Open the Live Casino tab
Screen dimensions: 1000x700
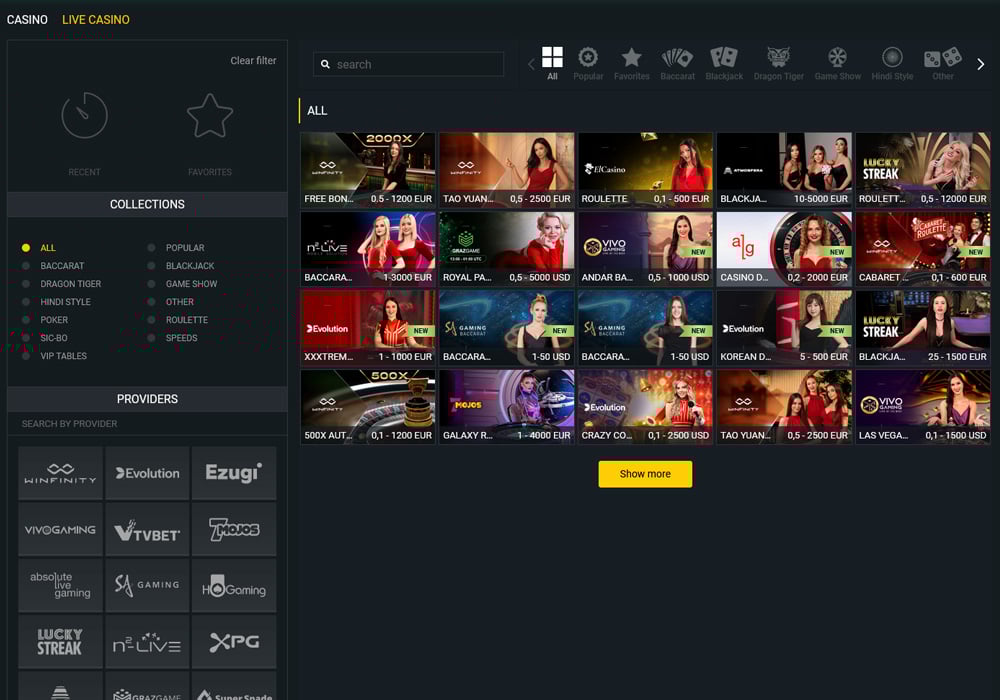pyautogui.click(x=96, y=19)
